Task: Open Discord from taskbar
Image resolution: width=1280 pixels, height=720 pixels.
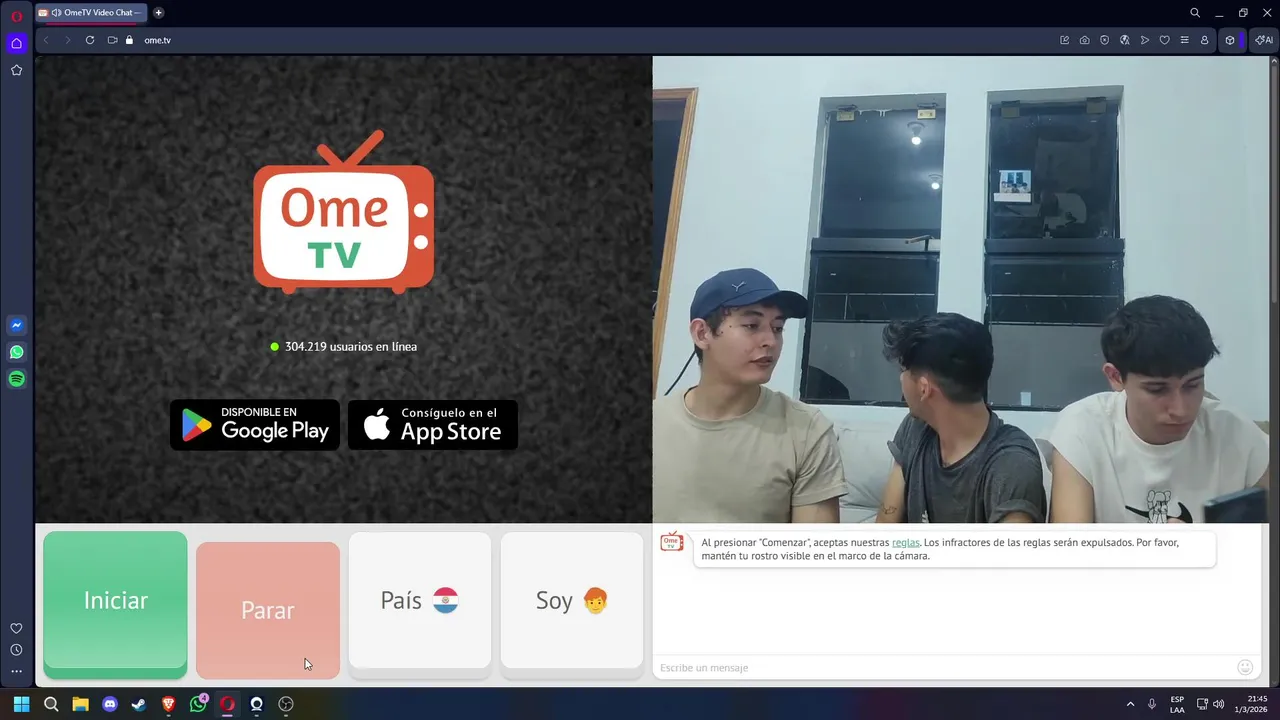Action: click(x=110, y=704)
